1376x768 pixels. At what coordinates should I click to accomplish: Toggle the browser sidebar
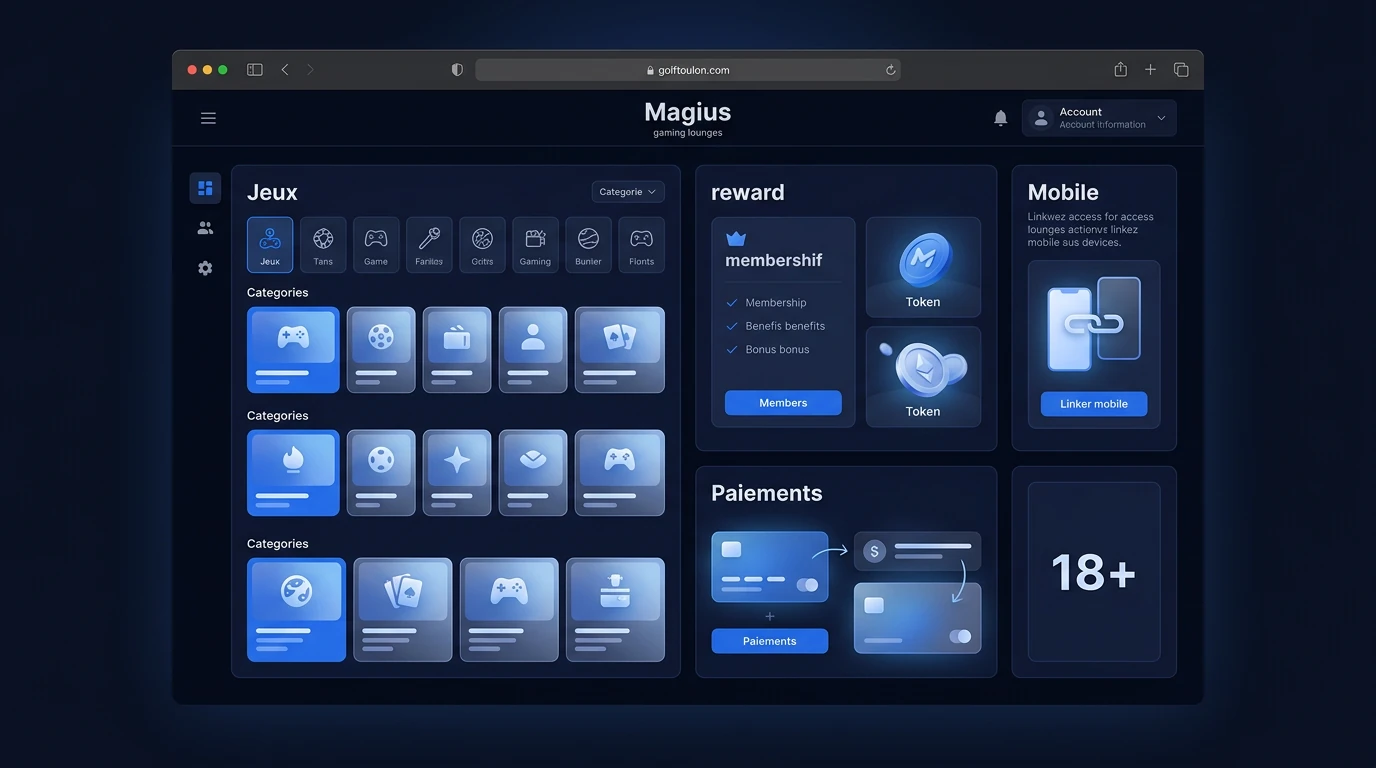[255, 70]
